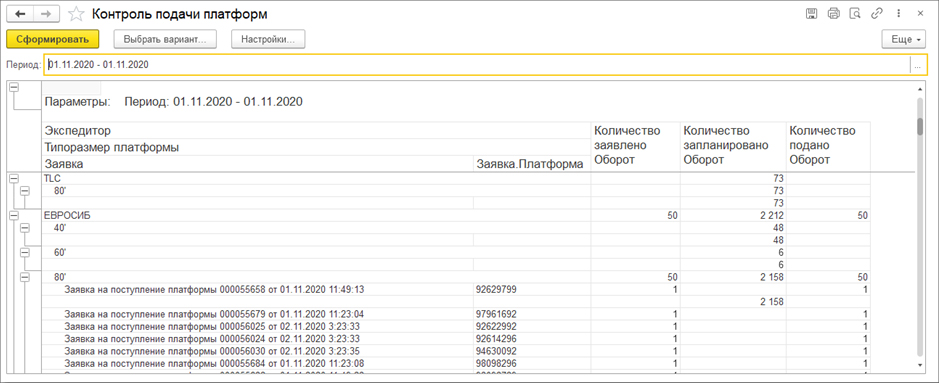Collapse the 40' subgroup under ЕВРОСИБ
The width and height of the screenshot is (939, 383).
click(x=25, y=228)
